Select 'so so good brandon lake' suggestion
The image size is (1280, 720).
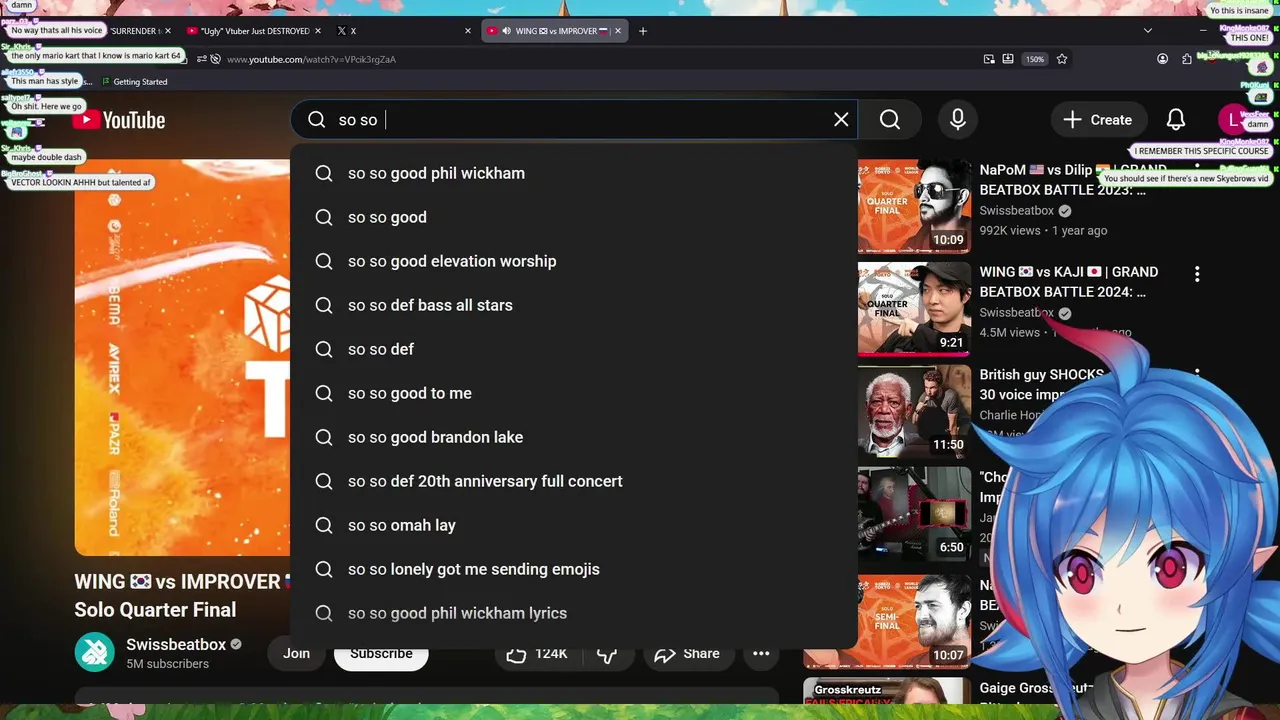coord(574,437)
